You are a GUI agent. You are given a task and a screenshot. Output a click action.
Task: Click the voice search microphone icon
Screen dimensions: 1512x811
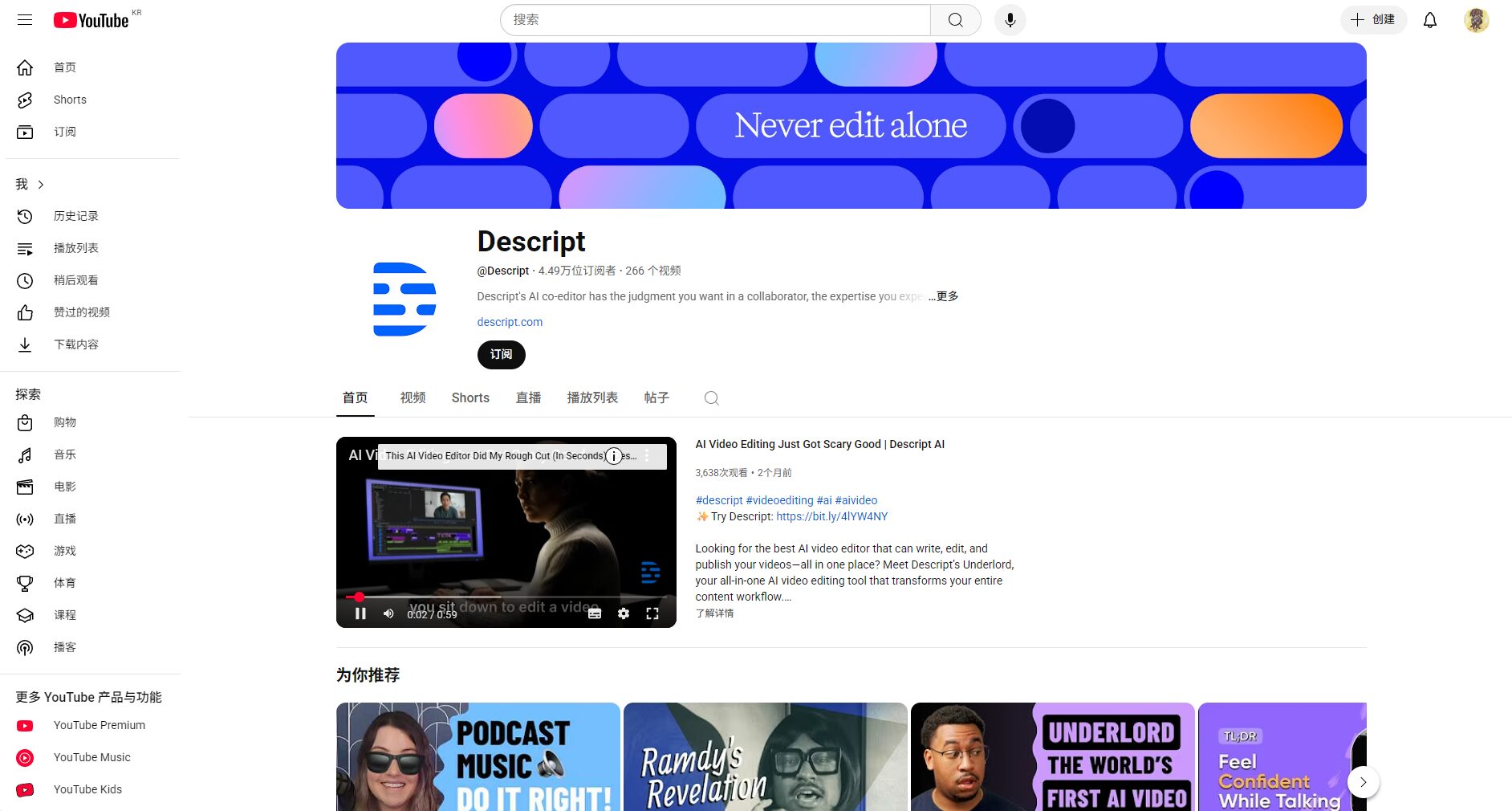(1010, 20)
